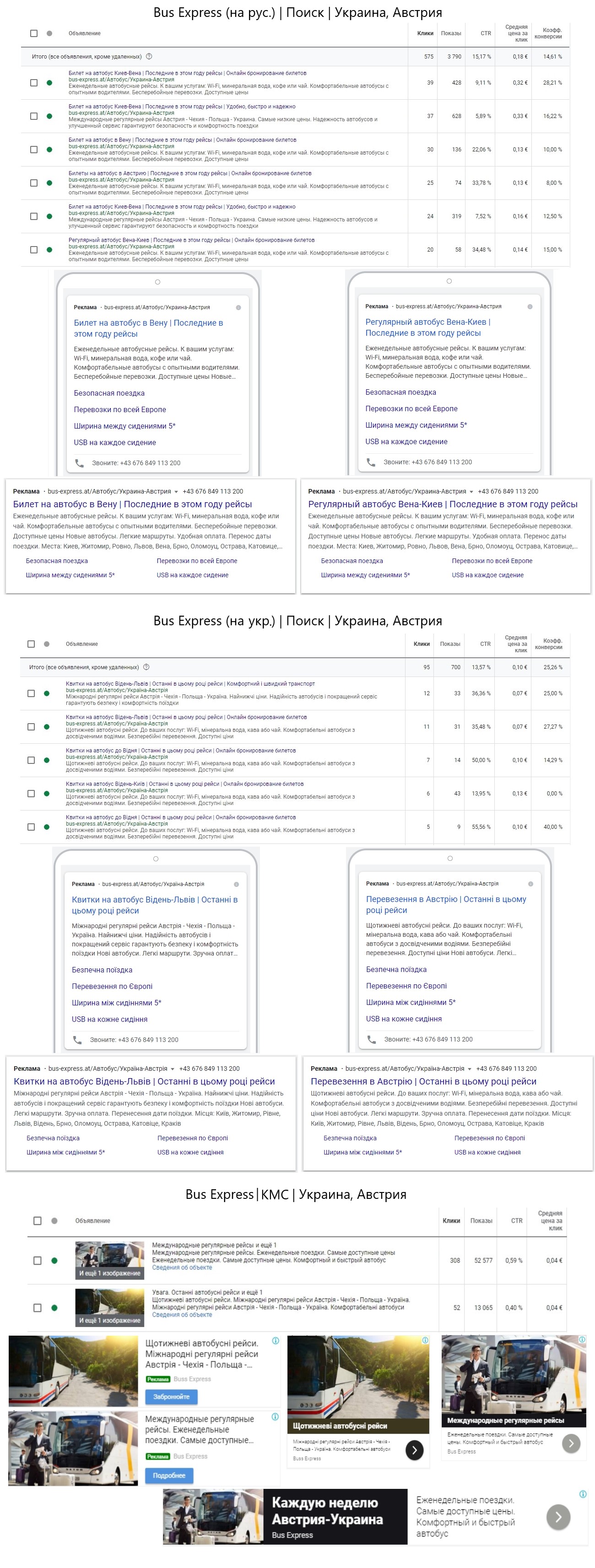The image size is (595, 1568).
Task: Click Подробнее button on display ad
Action: click(x=169, y=1476)
